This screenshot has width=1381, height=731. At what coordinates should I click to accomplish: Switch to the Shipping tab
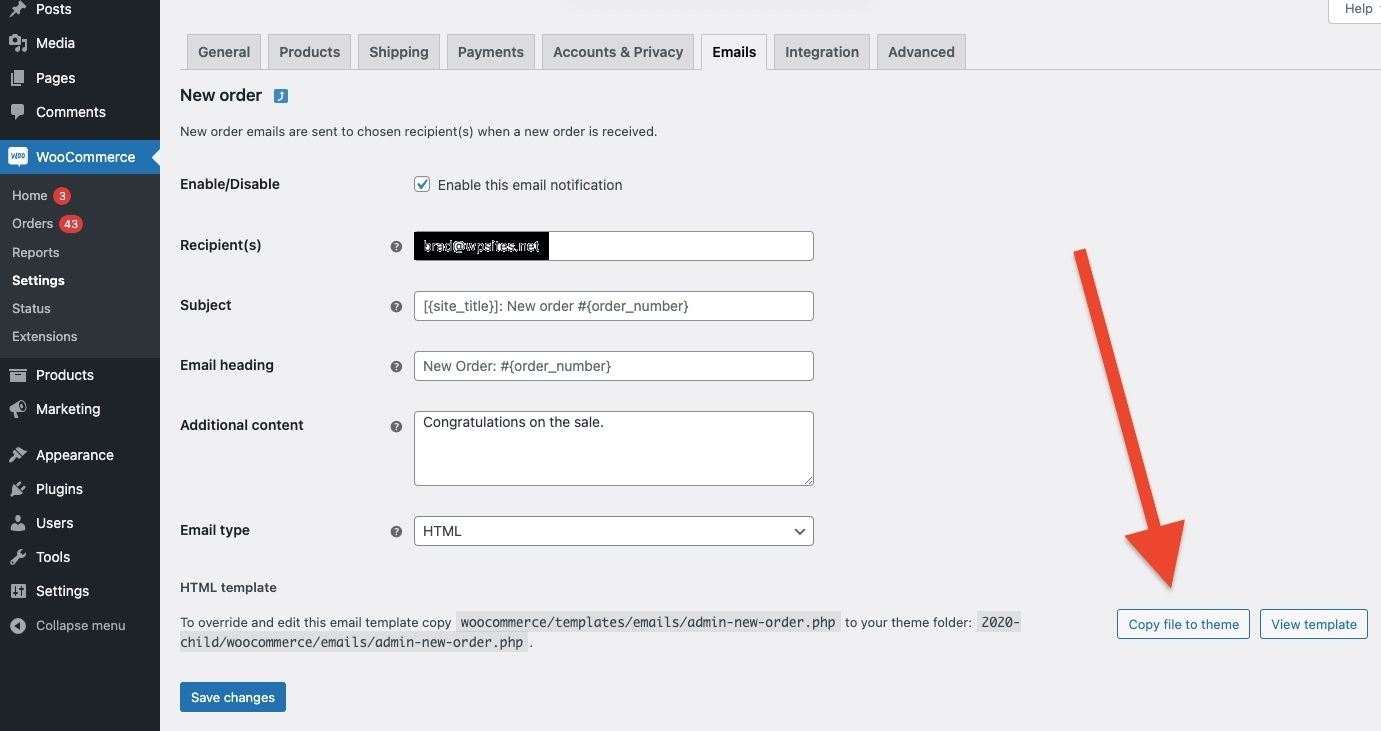coord(398,51)
